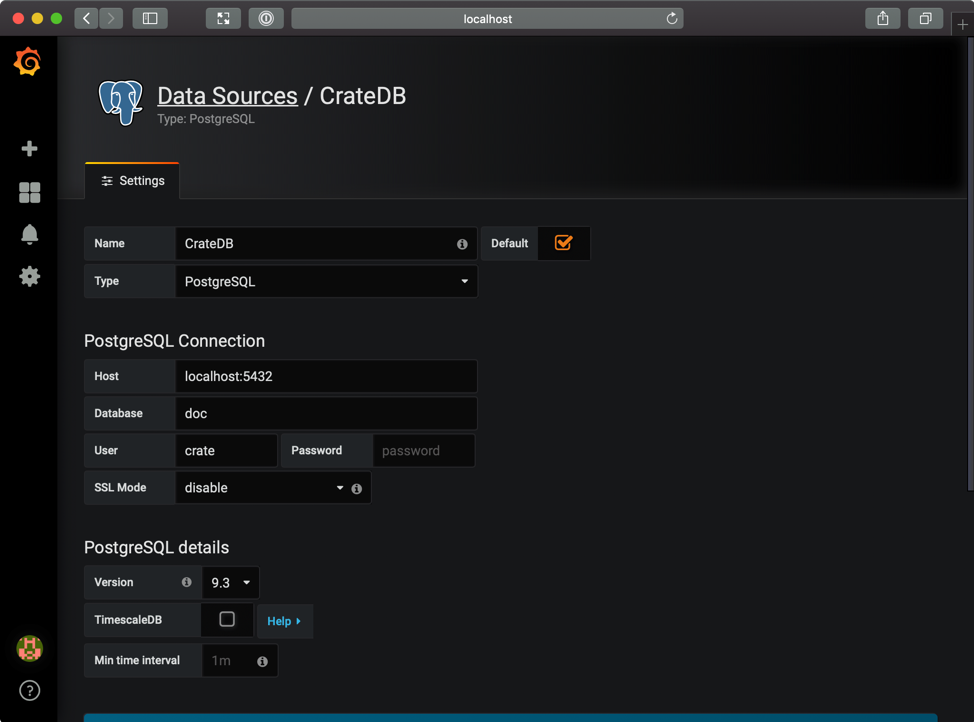
Task: Open the Create plus menu in sidebar
Action: coord(29,149)
